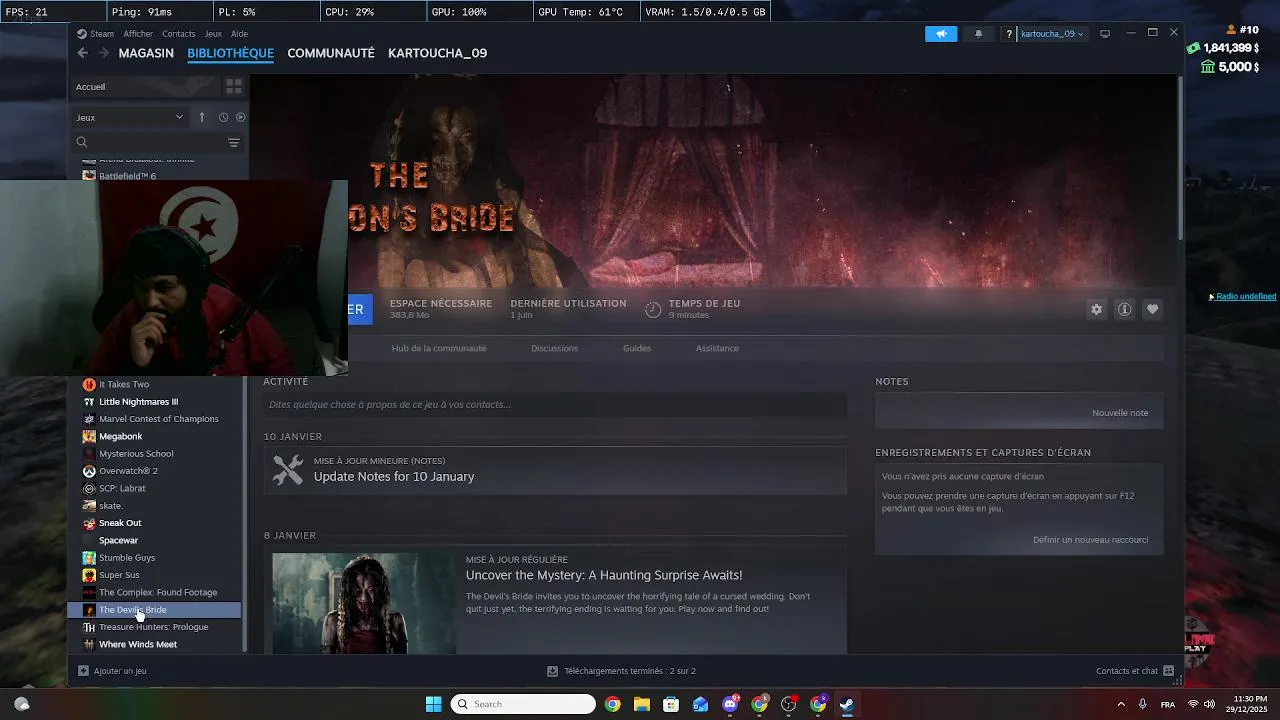Click the Steam announcements megaphone icon

(941, 33)
